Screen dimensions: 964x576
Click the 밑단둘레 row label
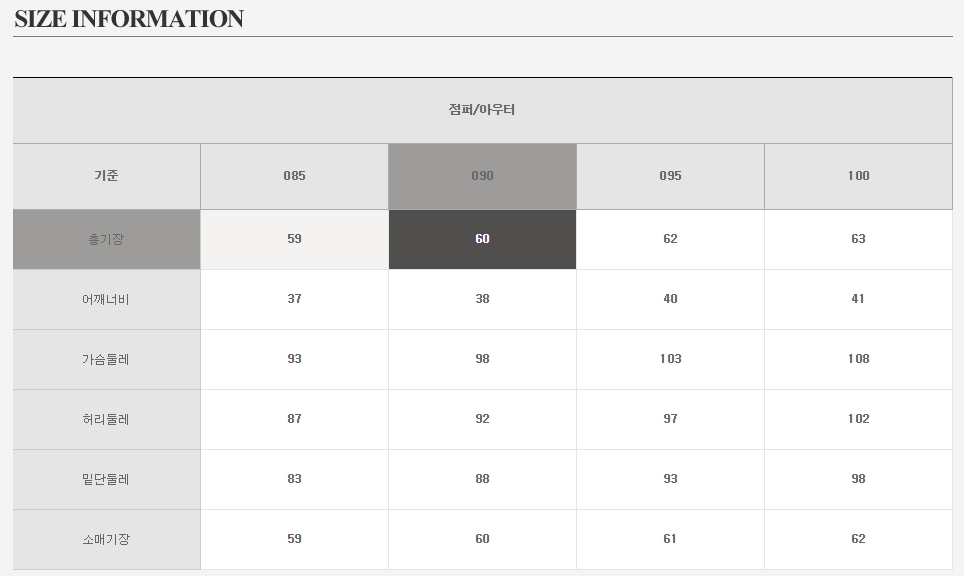106,479
